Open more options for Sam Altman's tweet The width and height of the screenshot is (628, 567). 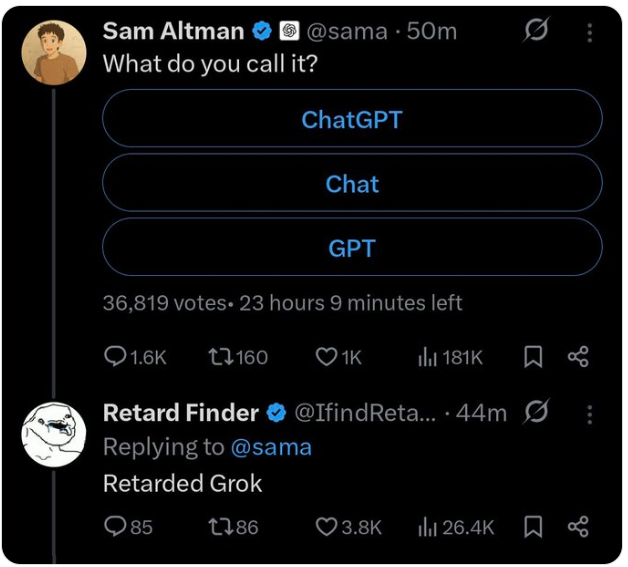point(589,32)
